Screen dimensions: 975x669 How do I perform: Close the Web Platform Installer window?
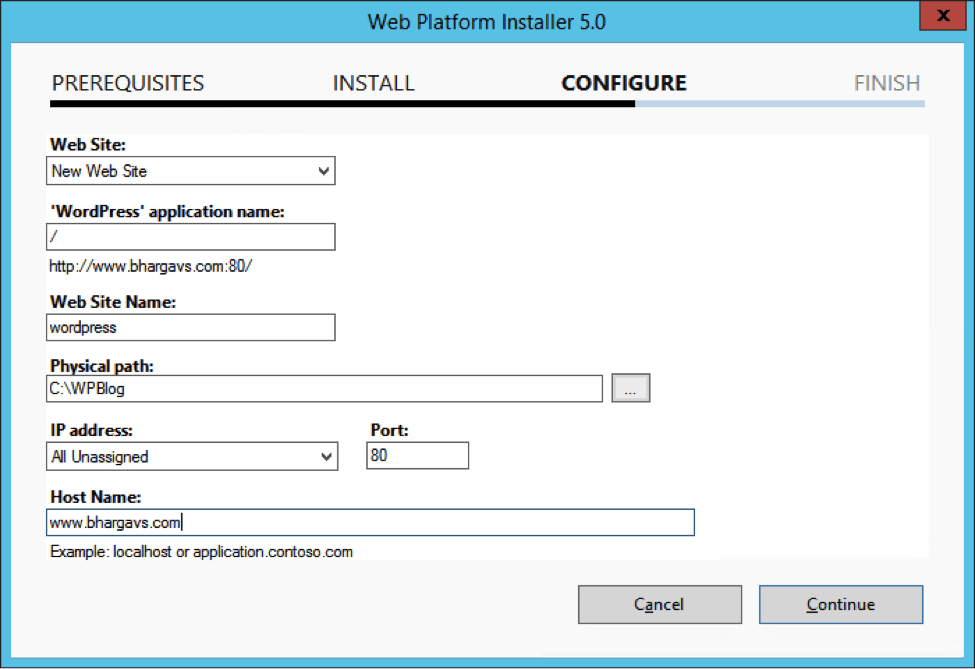point(943,16)
